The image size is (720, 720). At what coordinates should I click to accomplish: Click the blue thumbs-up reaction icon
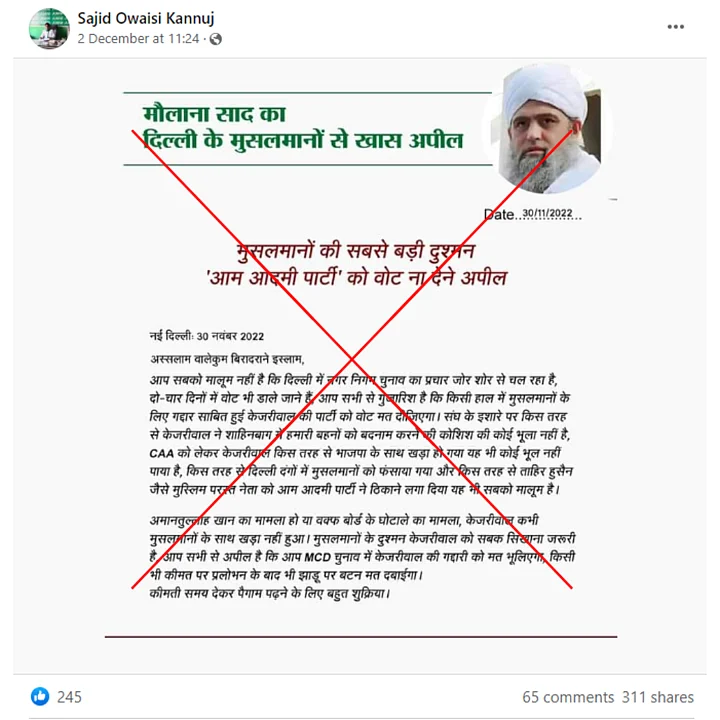click(x=40, y=696)
